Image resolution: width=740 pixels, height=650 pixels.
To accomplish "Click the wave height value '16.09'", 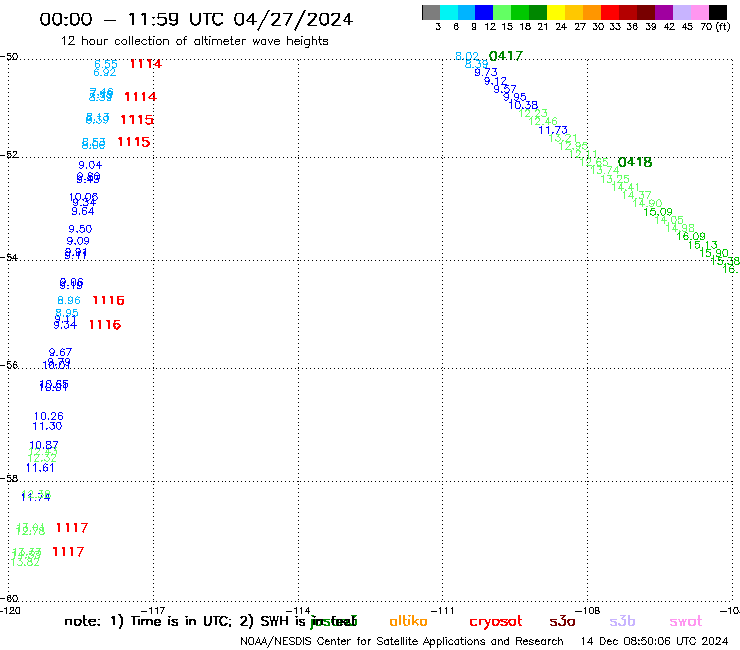I will [x=691, y=236].
